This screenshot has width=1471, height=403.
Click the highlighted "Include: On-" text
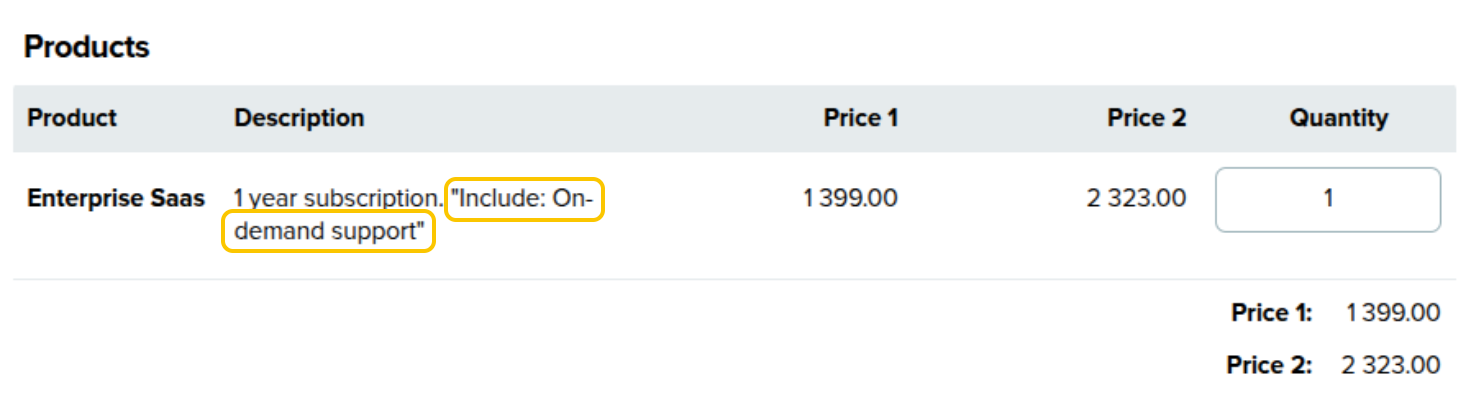point(524,199)
